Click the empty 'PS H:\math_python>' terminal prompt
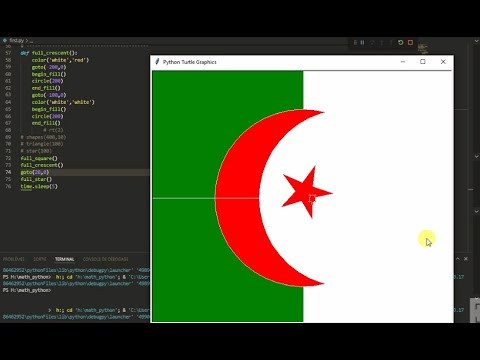 27,290
